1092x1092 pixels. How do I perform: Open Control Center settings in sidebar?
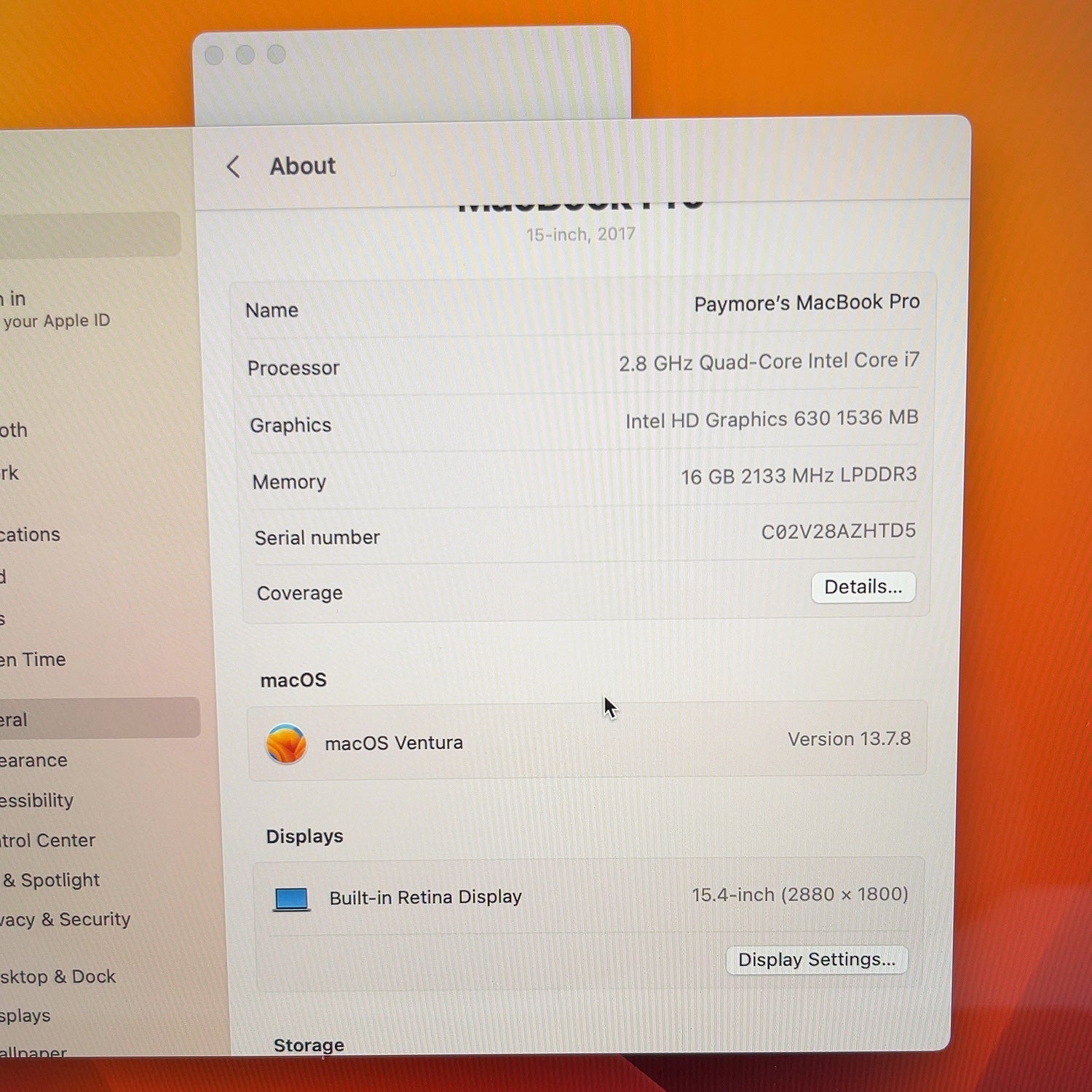47,840
